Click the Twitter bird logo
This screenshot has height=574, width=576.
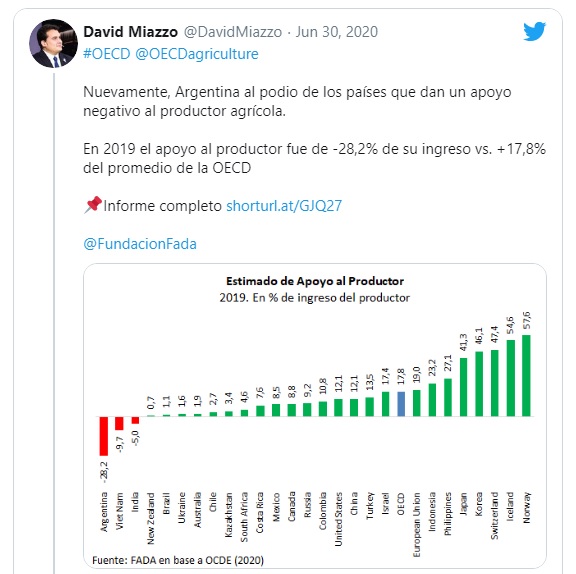[x=534, y=31]
